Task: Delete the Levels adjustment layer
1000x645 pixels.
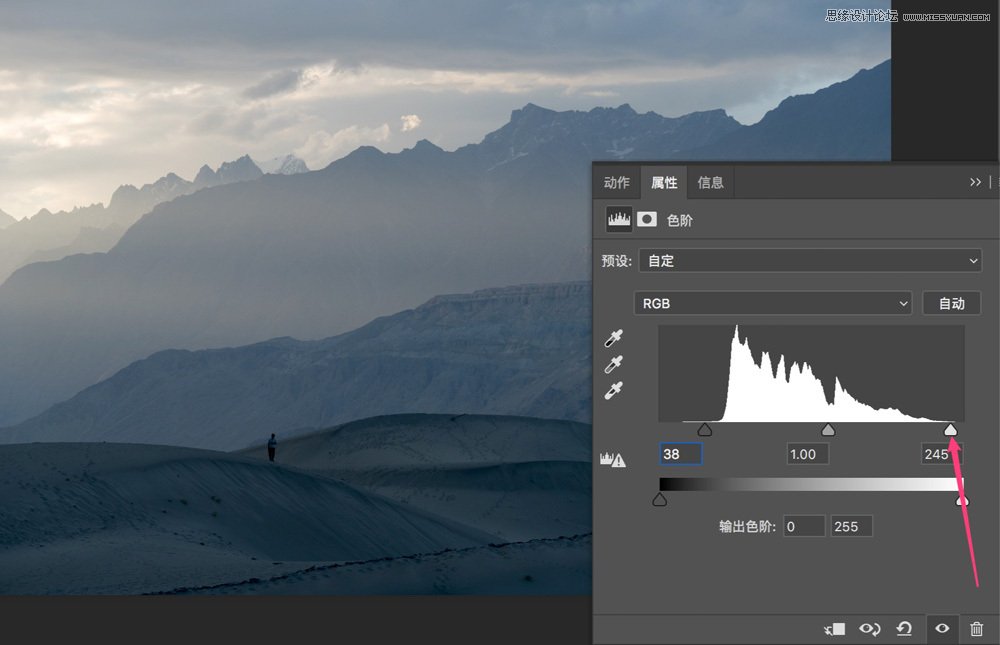Action: pyautogui.click(x=976, y=629)
